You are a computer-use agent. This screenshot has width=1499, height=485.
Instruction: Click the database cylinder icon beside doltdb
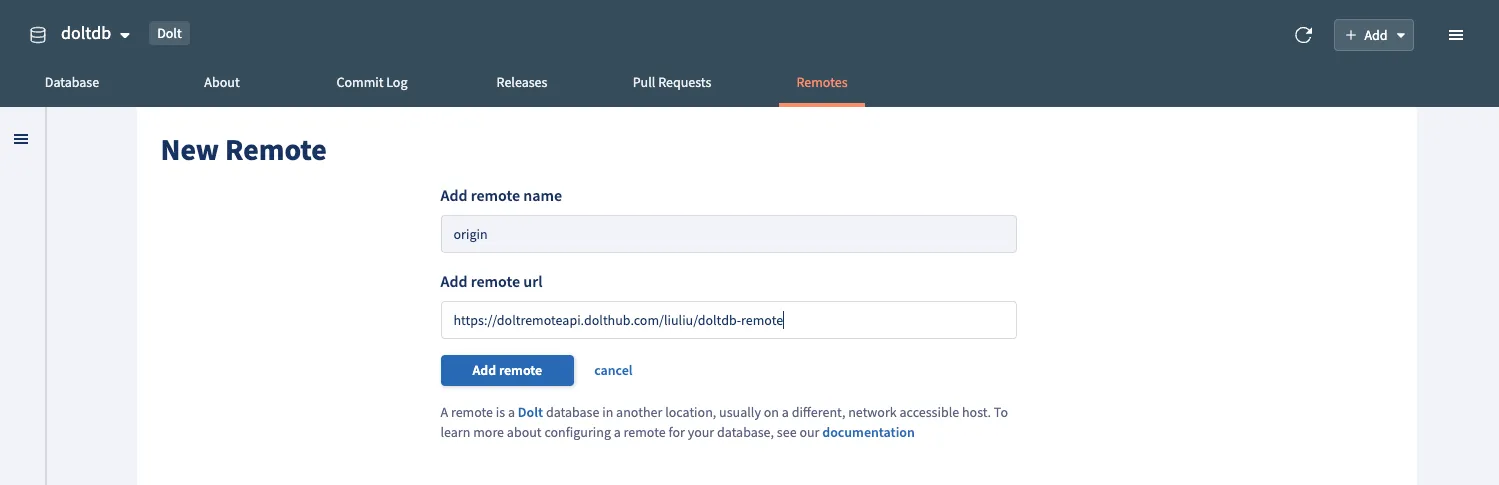pyautogui.click(x=38, y=35)
